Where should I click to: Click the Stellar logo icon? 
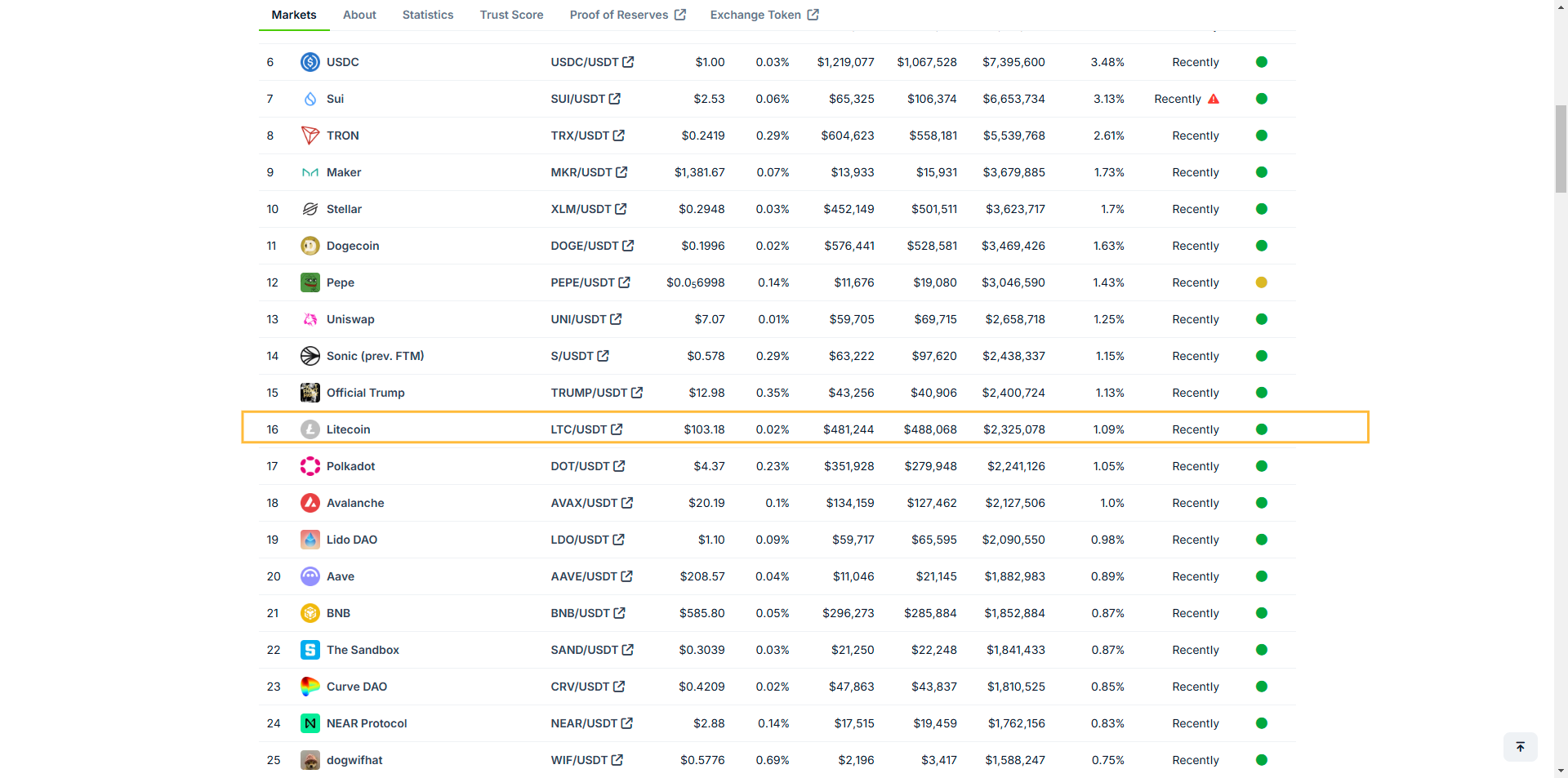click(x=310, y=209)
